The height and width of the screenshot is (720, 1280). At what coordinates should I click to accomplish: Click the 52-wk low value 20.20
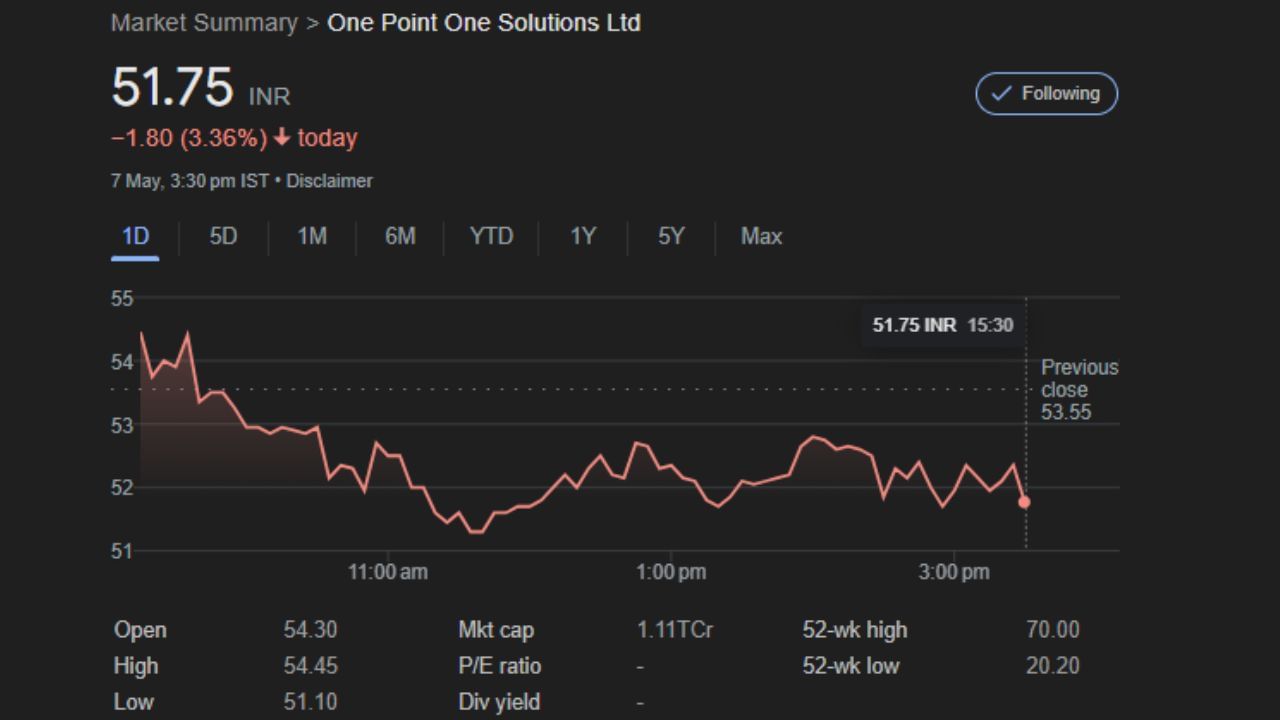[1053, 666]
